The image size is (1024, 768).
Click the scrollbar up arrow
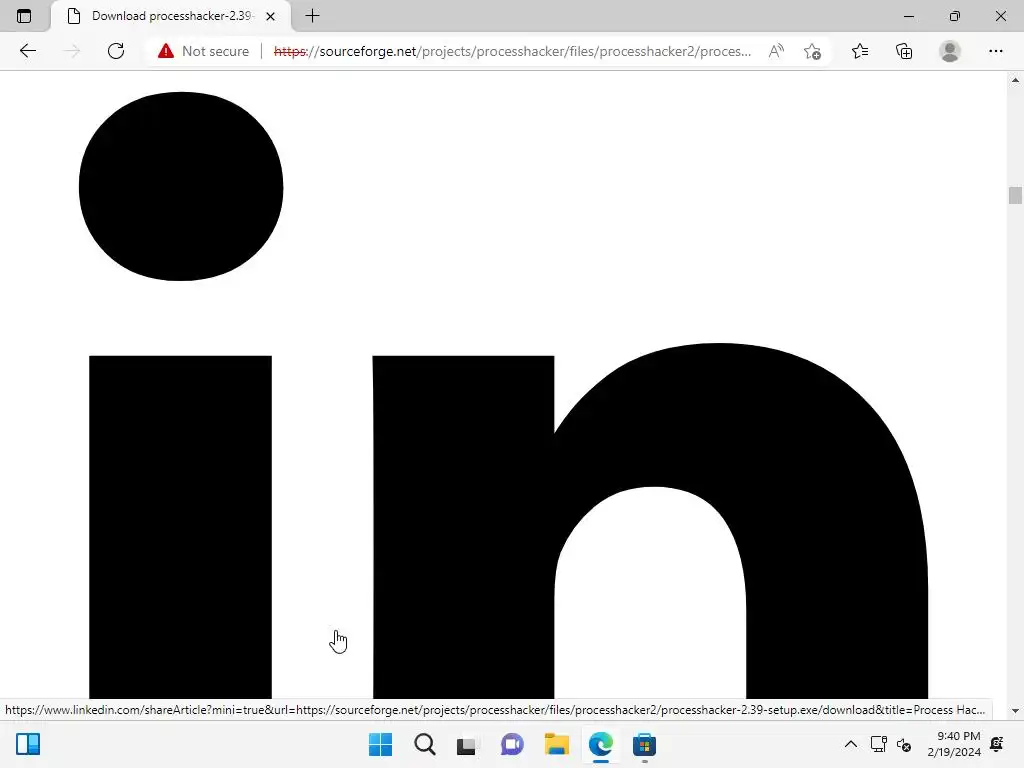point(1015,80)
